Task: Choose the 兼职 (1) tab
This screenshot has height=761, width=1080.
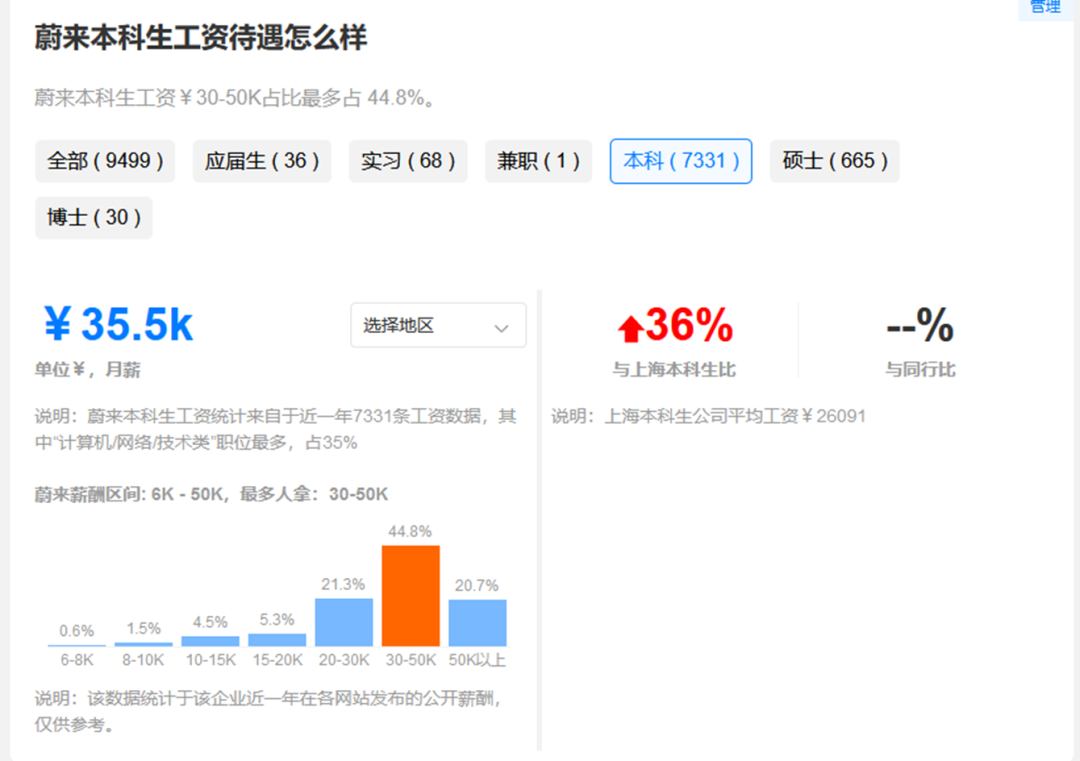Action: (539, 161)
